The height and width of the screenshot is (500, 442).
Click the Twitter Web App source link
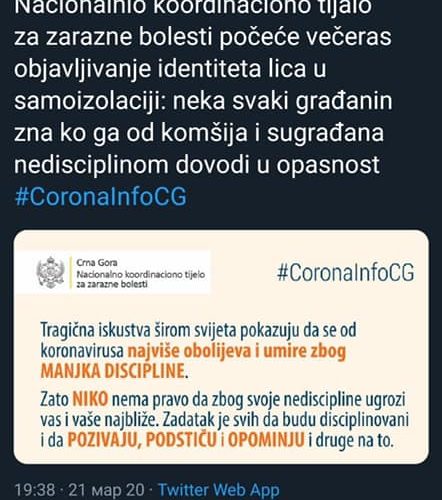219,490
